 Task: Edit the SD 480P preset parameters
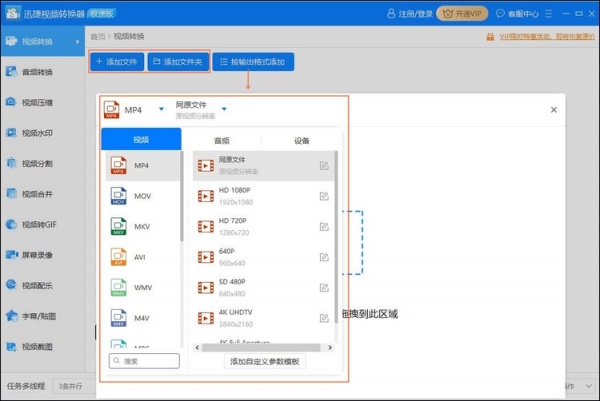(324, 287)
